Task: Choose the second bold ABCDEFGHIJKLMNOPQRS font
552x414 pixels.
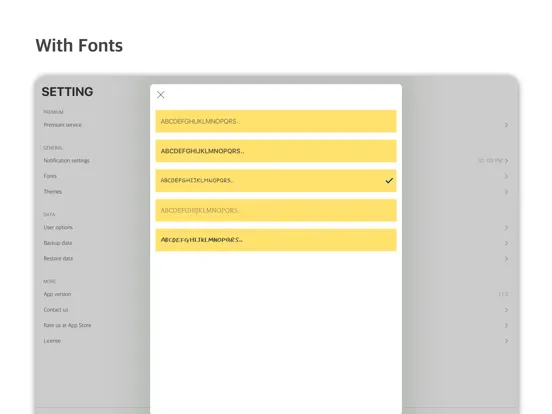Action: click(276, 151)
